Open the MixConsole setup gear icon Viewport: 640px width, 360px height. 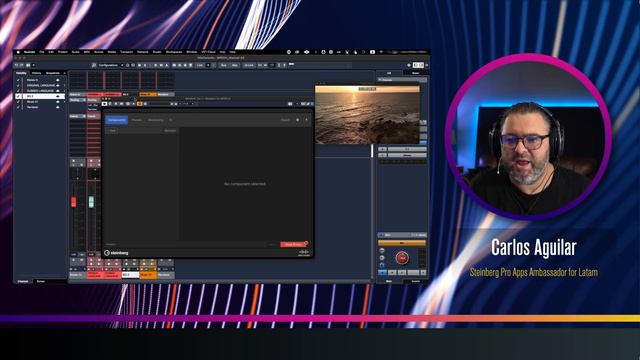tap(409, 65)
